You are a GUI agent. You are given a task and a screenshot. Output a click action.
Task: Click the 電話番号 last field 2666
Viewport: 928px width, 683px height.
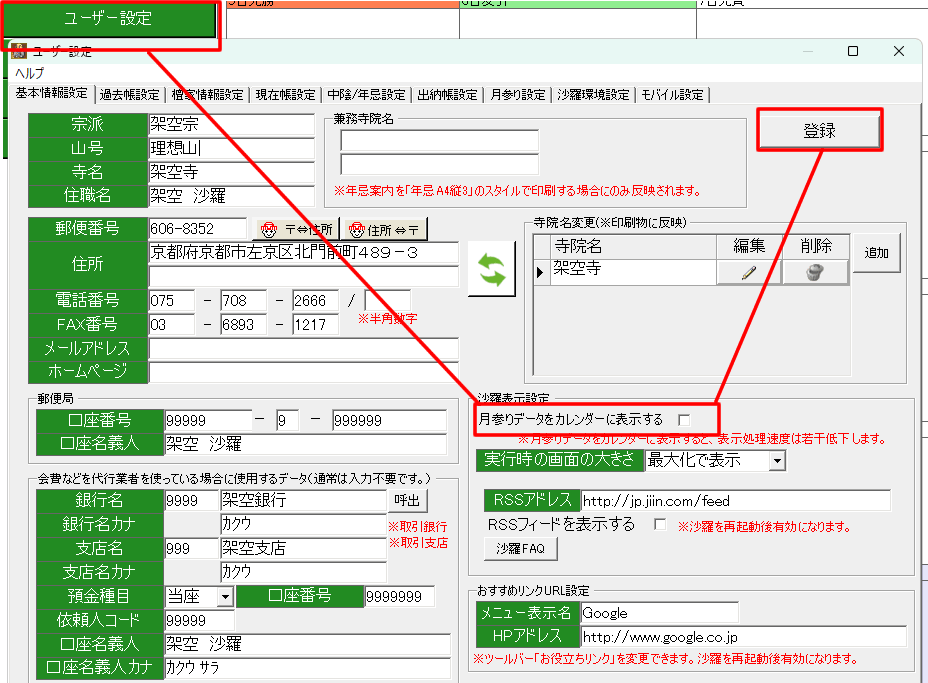(315, 301)
